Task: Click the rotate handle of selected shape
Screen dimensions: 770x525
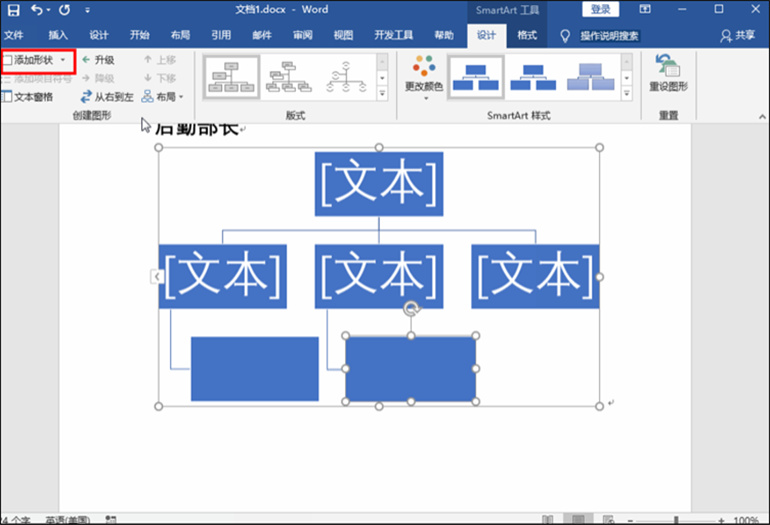Action: point(412,308)
